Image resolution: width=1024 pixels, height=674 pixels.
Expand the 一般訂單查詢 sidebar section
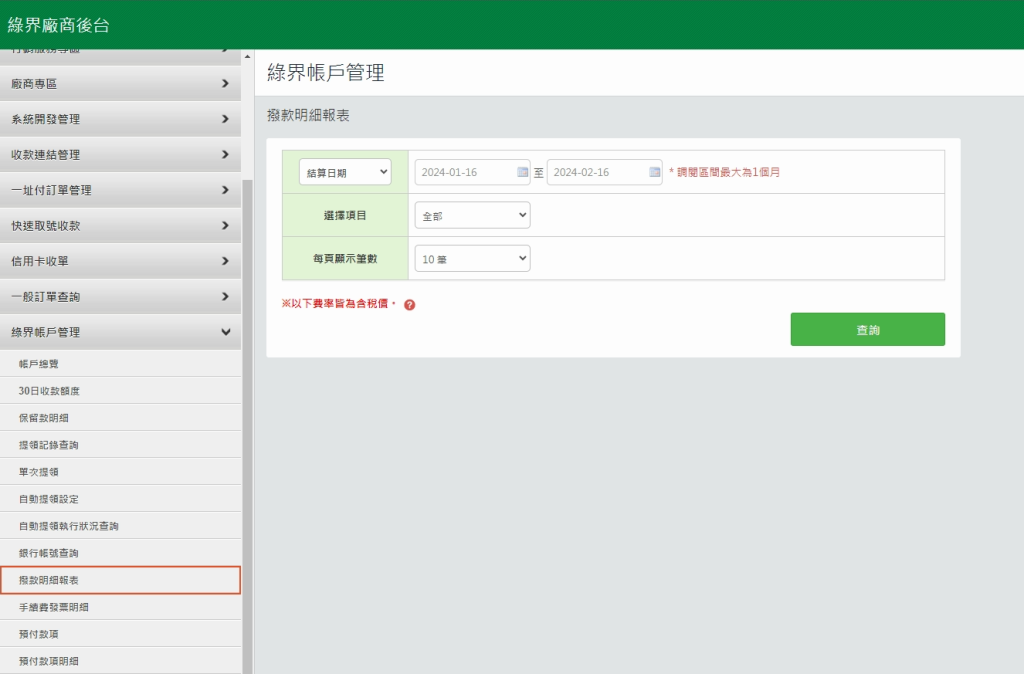(x=120, y=297)
